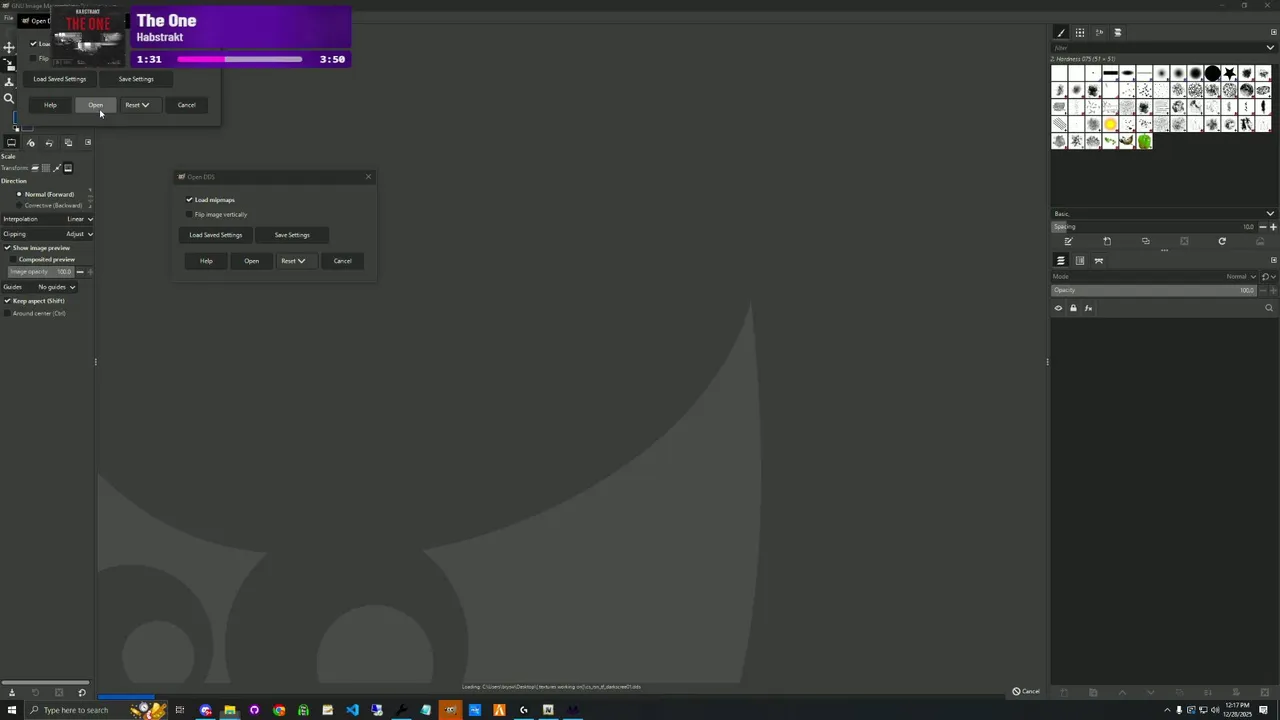Switch to the Patterns tab
Image resolution: width=1280 pixels, height=720 pixels.
[x=1080, y=33]
